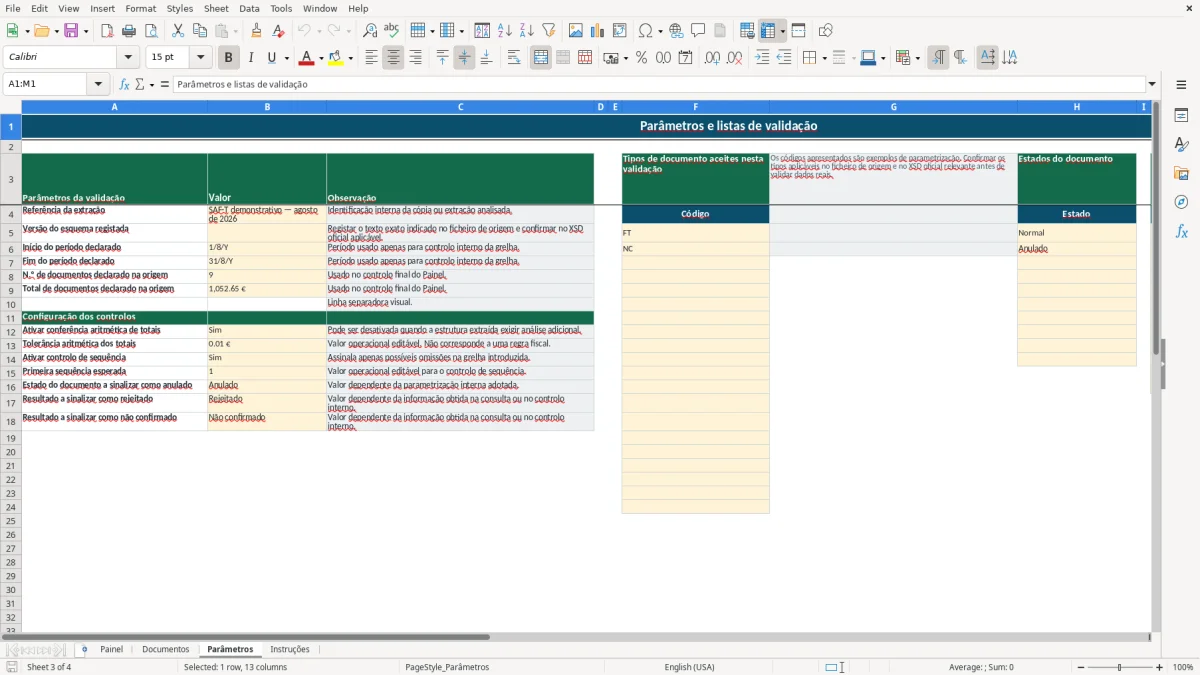
Task: Open the Font Name dropdown
Action: pyautogui.click(x=128, y=58)
